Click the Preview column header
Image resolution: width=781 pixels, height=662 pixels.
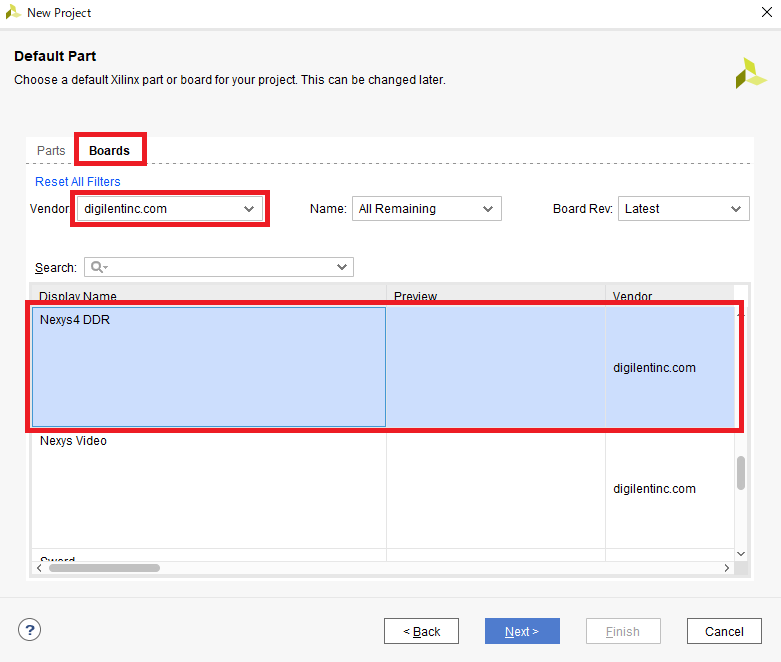click(x=496, y=294)
